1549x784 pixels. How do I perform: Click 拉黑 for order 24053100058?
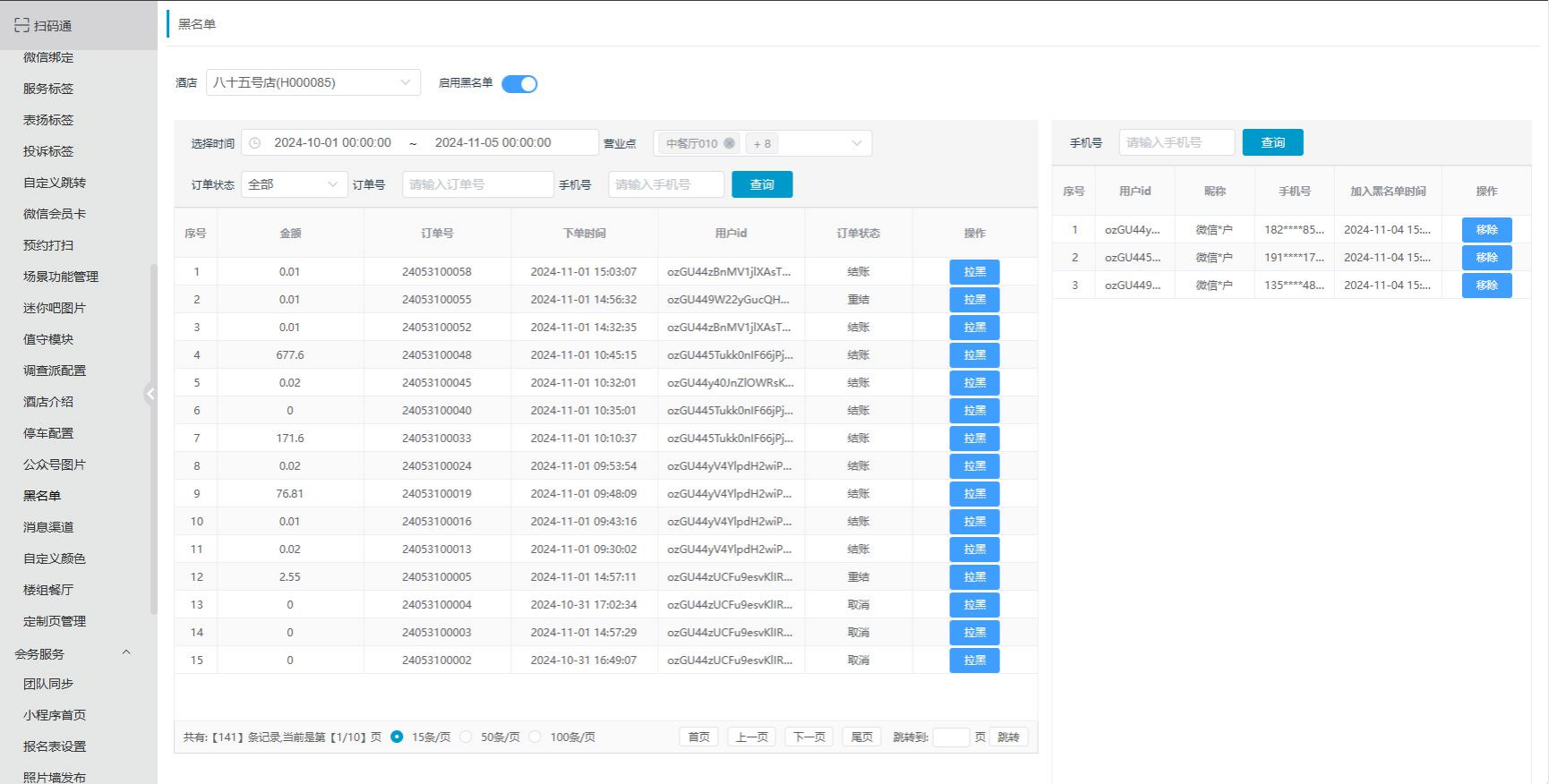[x=974, y=272]
